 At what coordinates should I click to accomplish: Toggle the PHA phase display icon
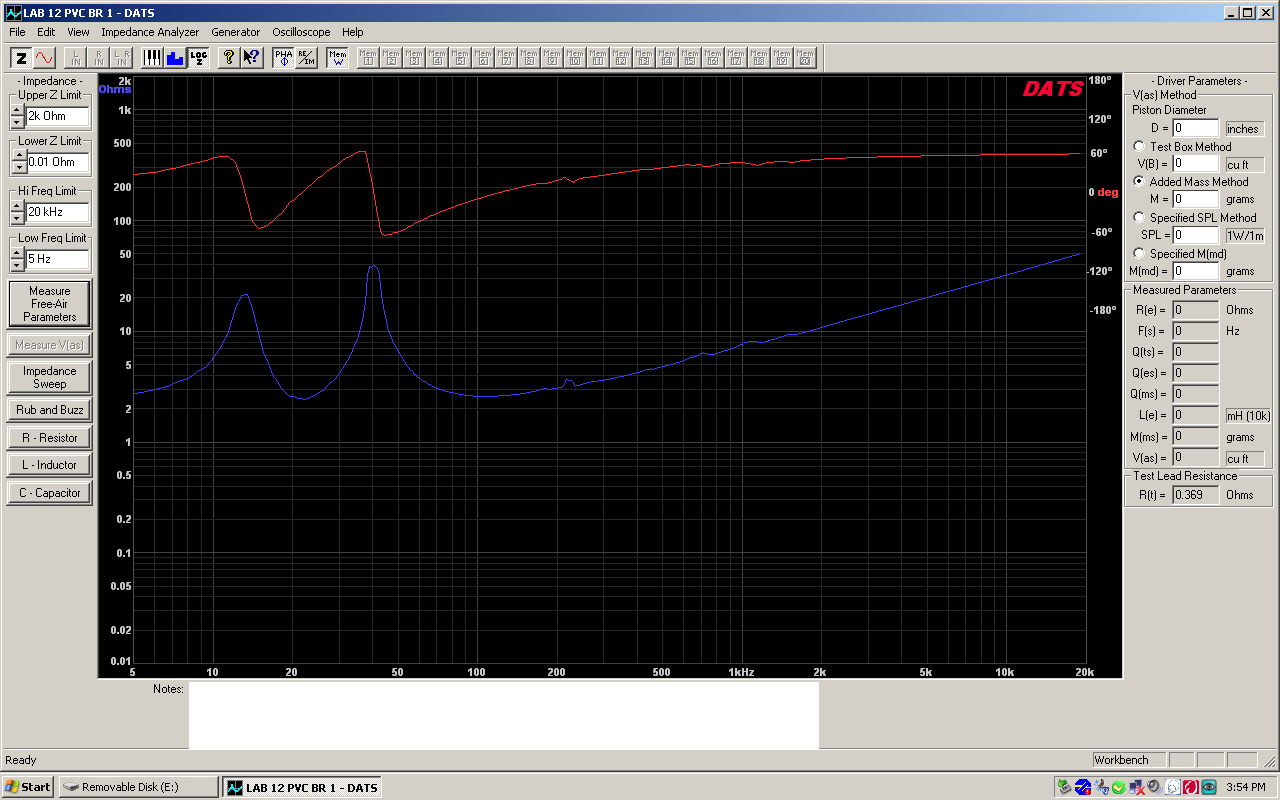tap(283, 58)
